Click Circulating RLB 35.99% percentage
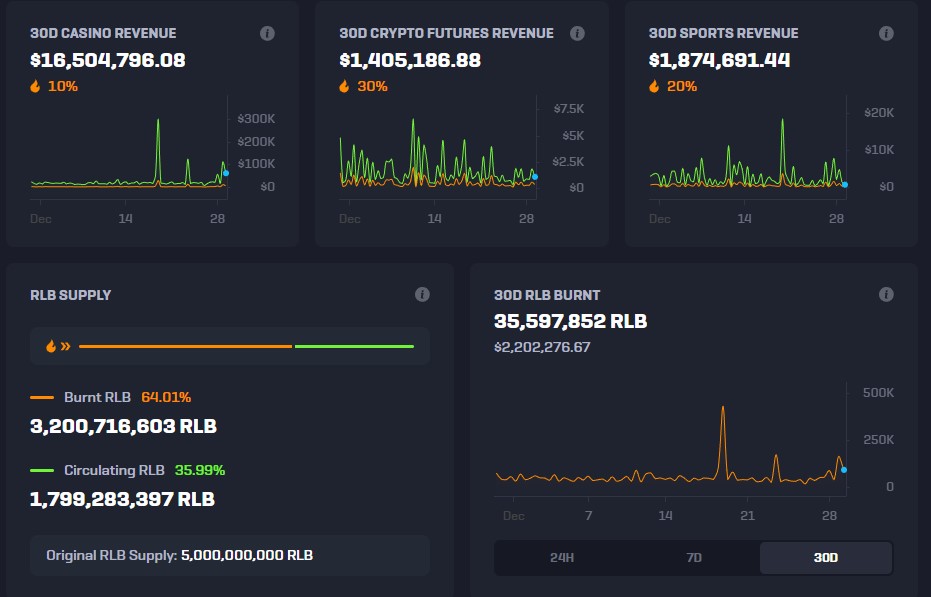This screenshot has height=597, width=931. pos(200,470)
